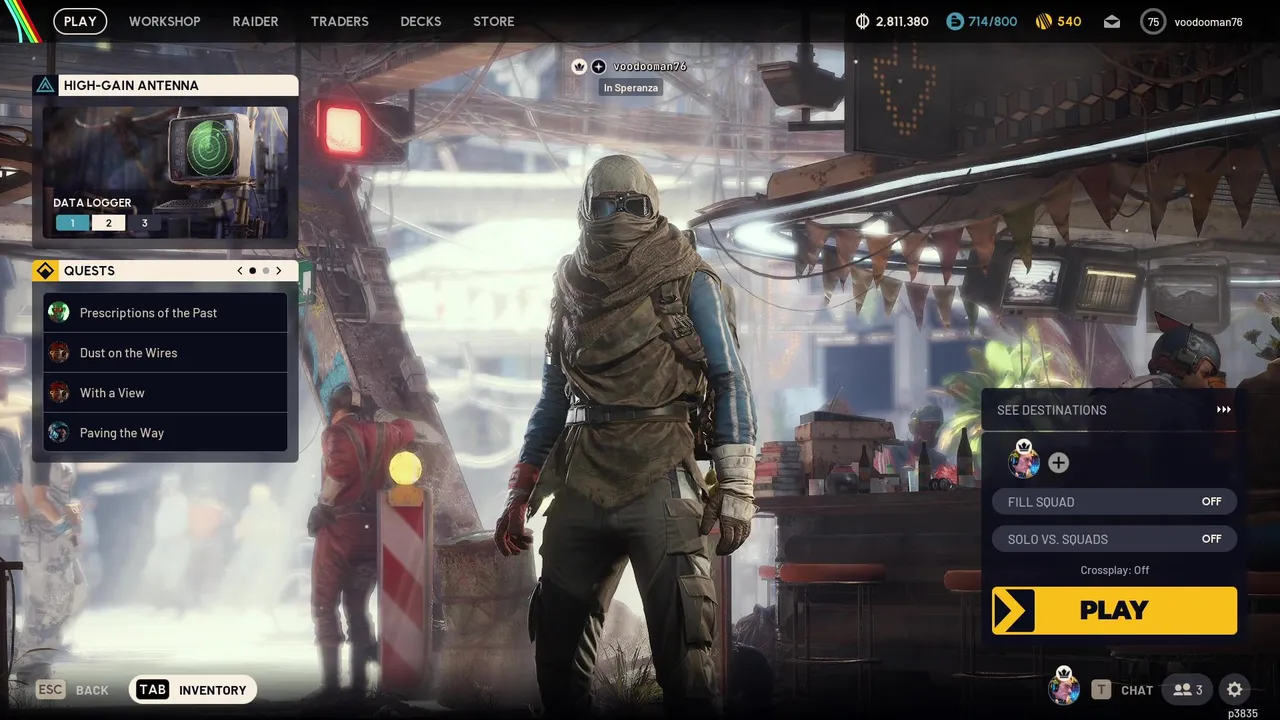Go to next quests page arrow

coord(278,271)
